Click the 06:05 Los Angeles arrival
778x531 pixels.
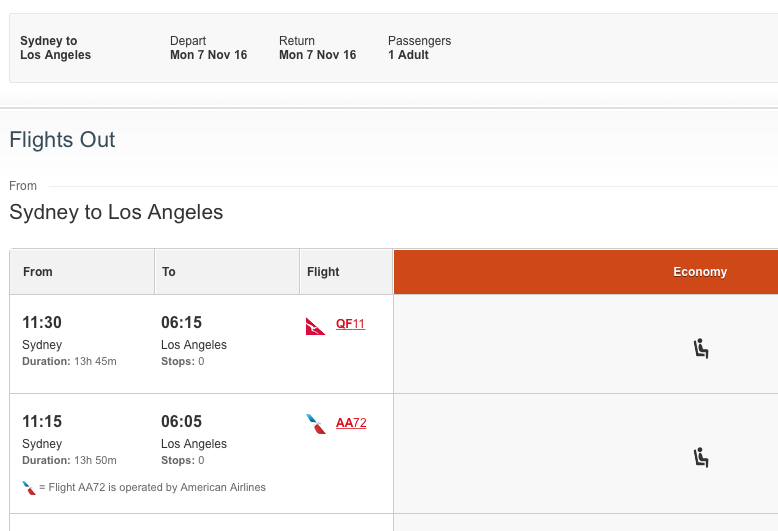182,422
